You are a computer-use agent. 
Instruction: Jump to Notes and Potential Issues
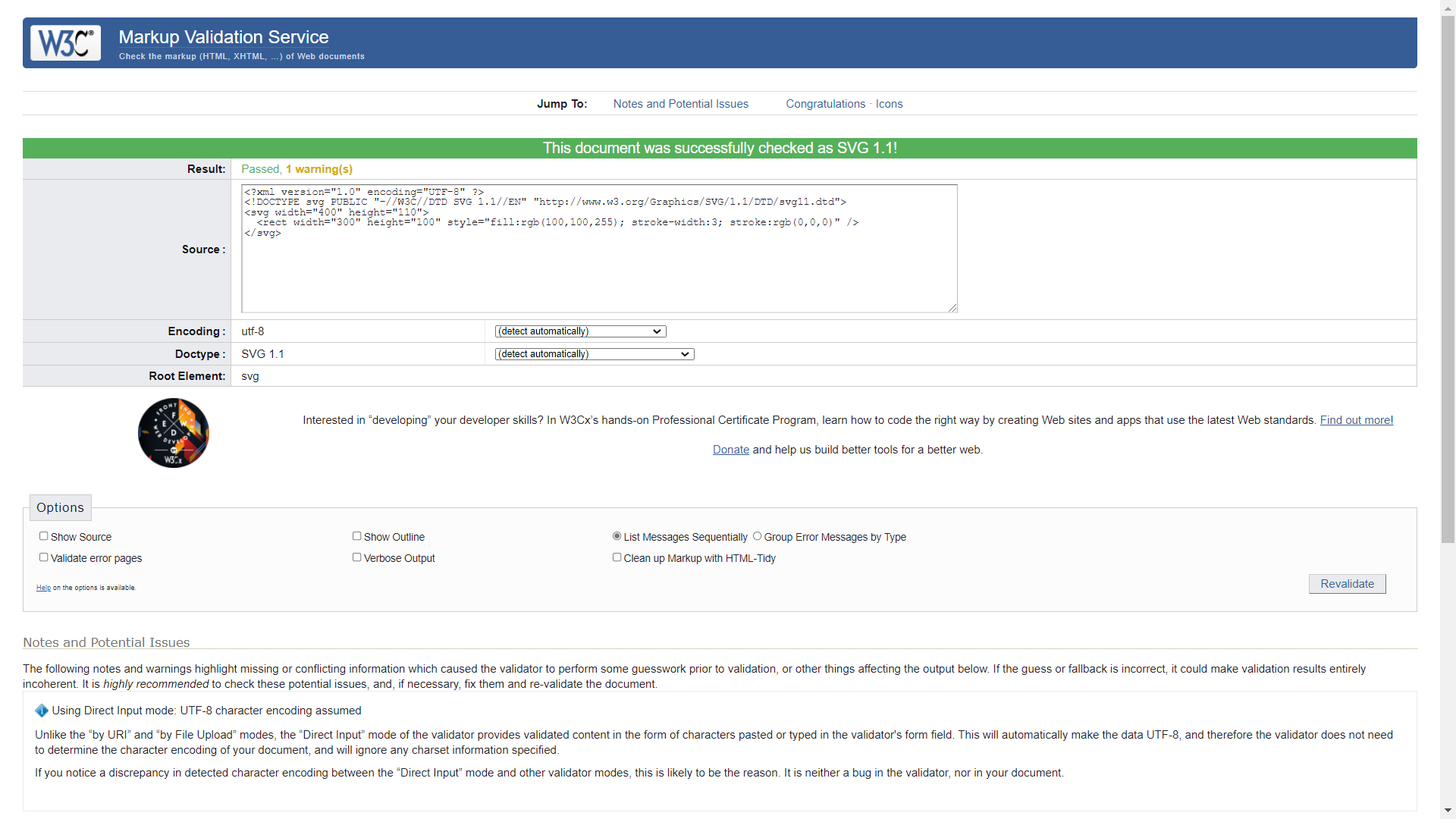[x=681, y=104]
